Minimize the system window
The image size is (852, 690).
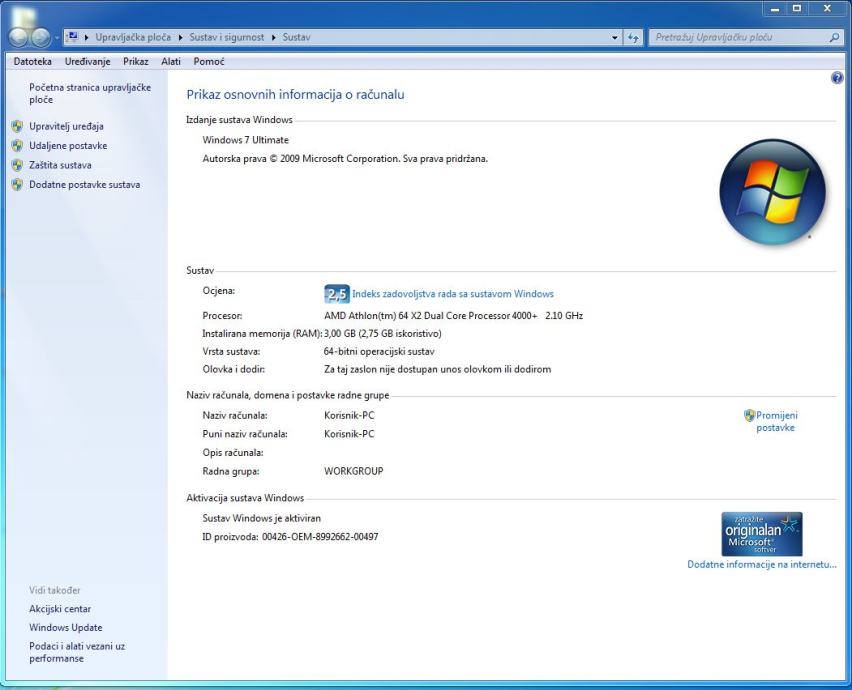(x=775, y=9)
